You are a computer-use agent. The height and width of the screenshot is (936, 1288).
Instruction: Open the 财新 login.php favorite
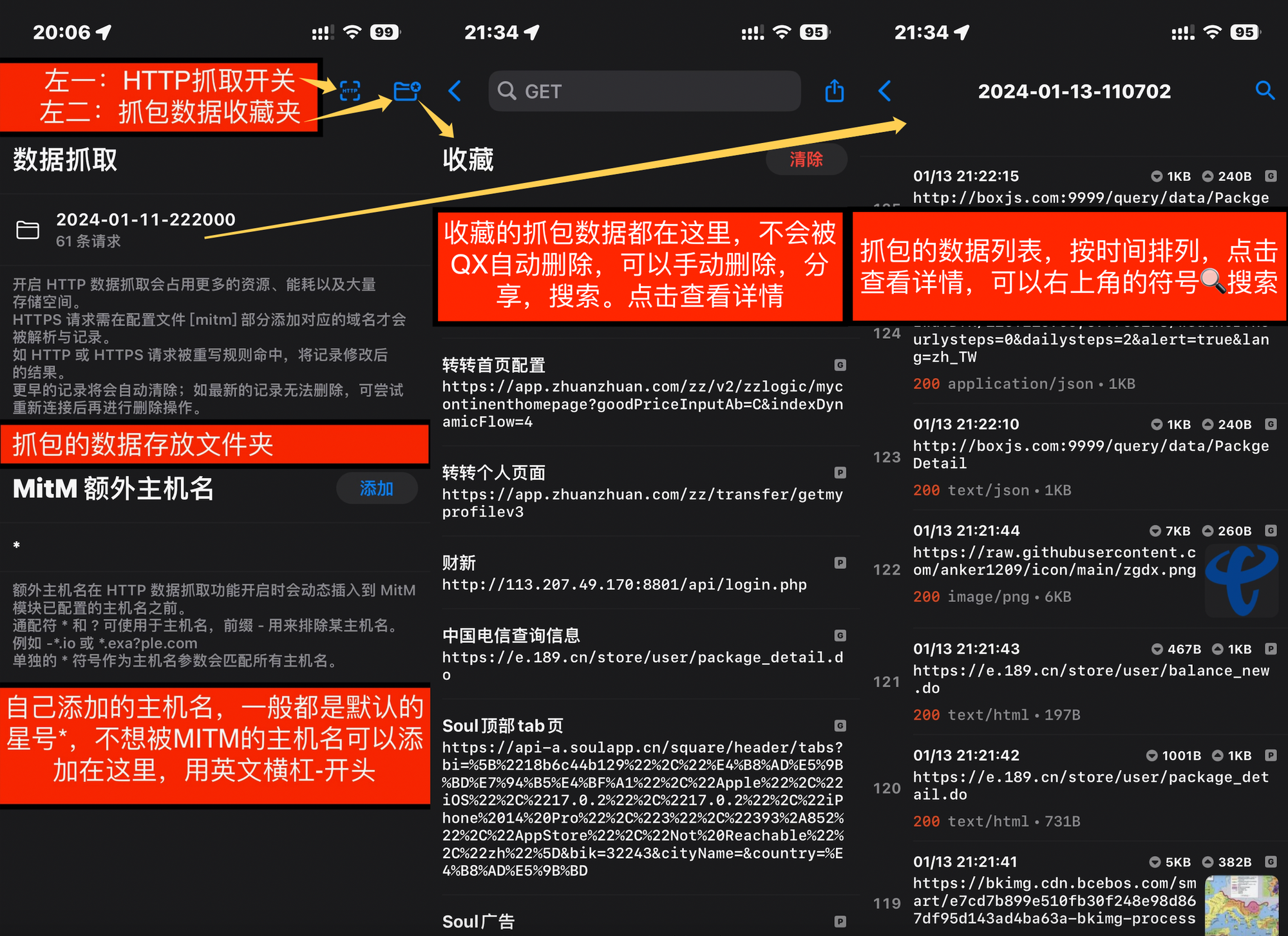click(645, 573)
